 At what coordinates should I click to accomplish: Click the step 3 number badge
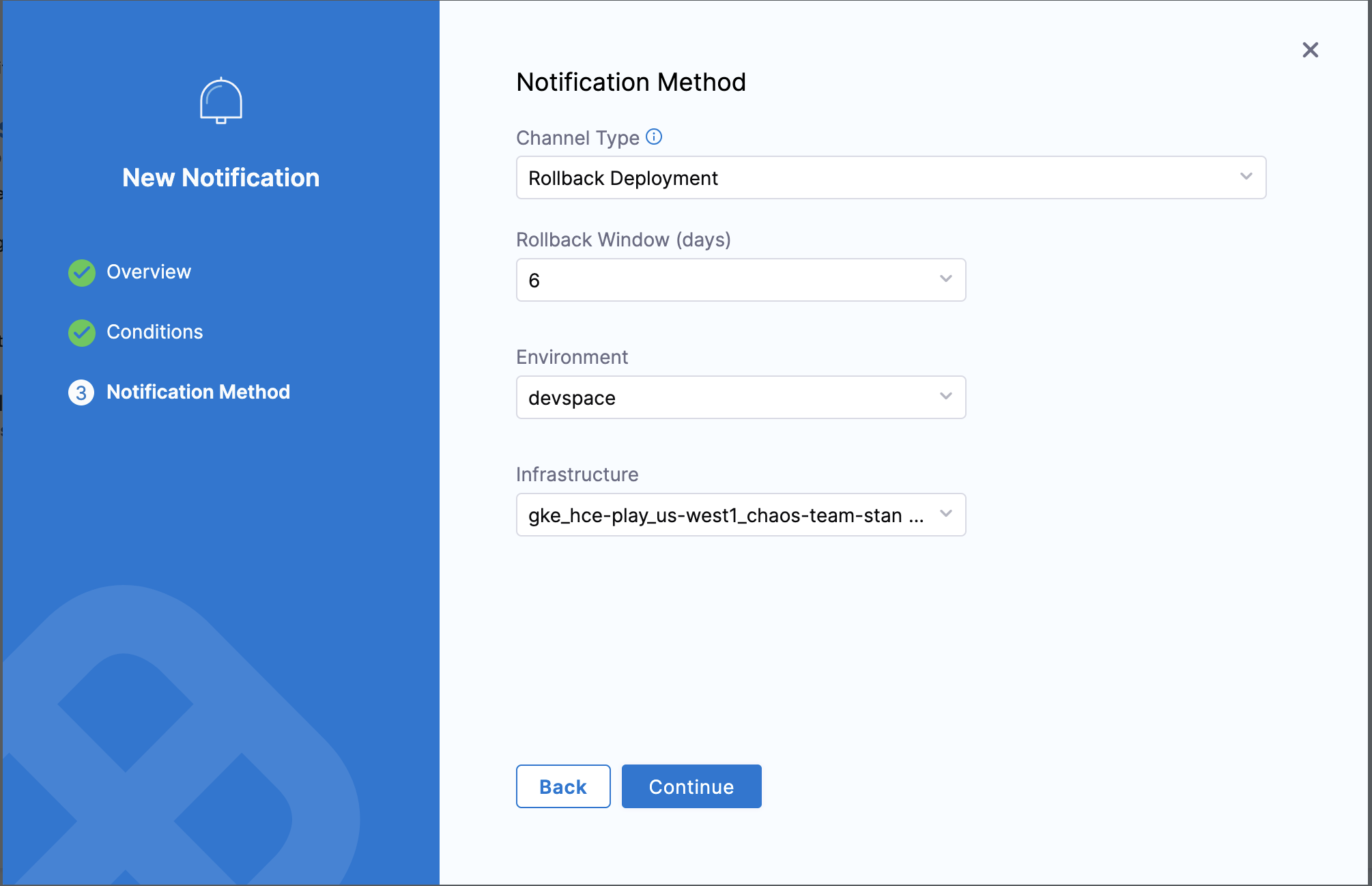(x=81, y=392)
